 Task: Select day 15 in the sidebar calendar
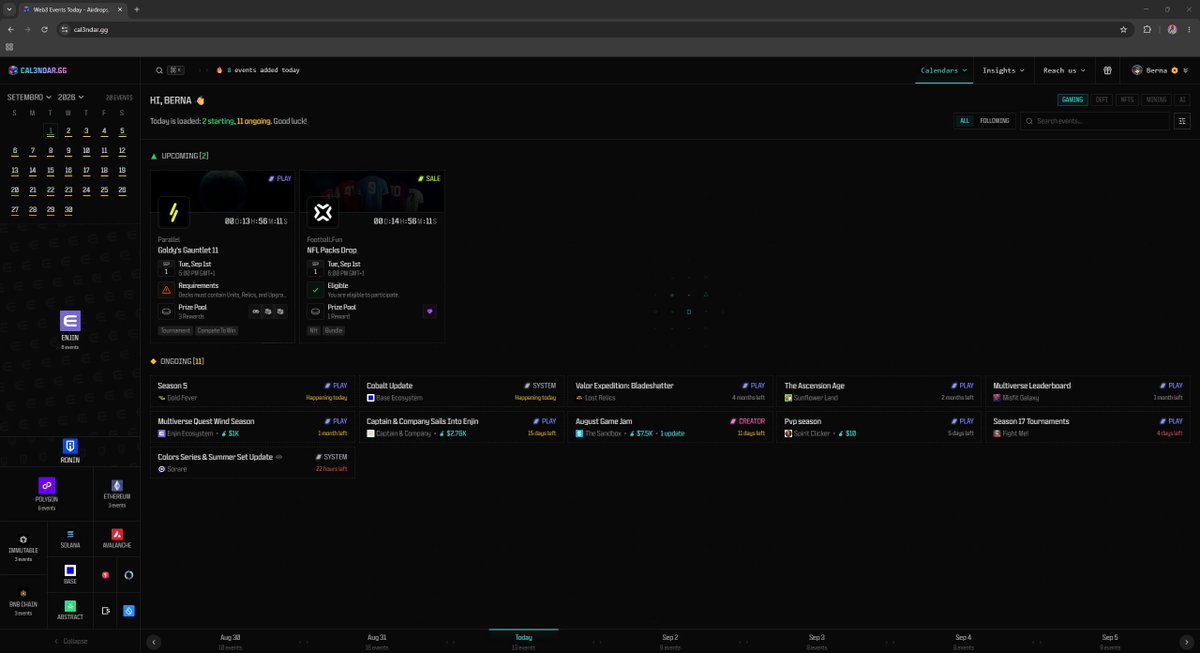point(50,171)
